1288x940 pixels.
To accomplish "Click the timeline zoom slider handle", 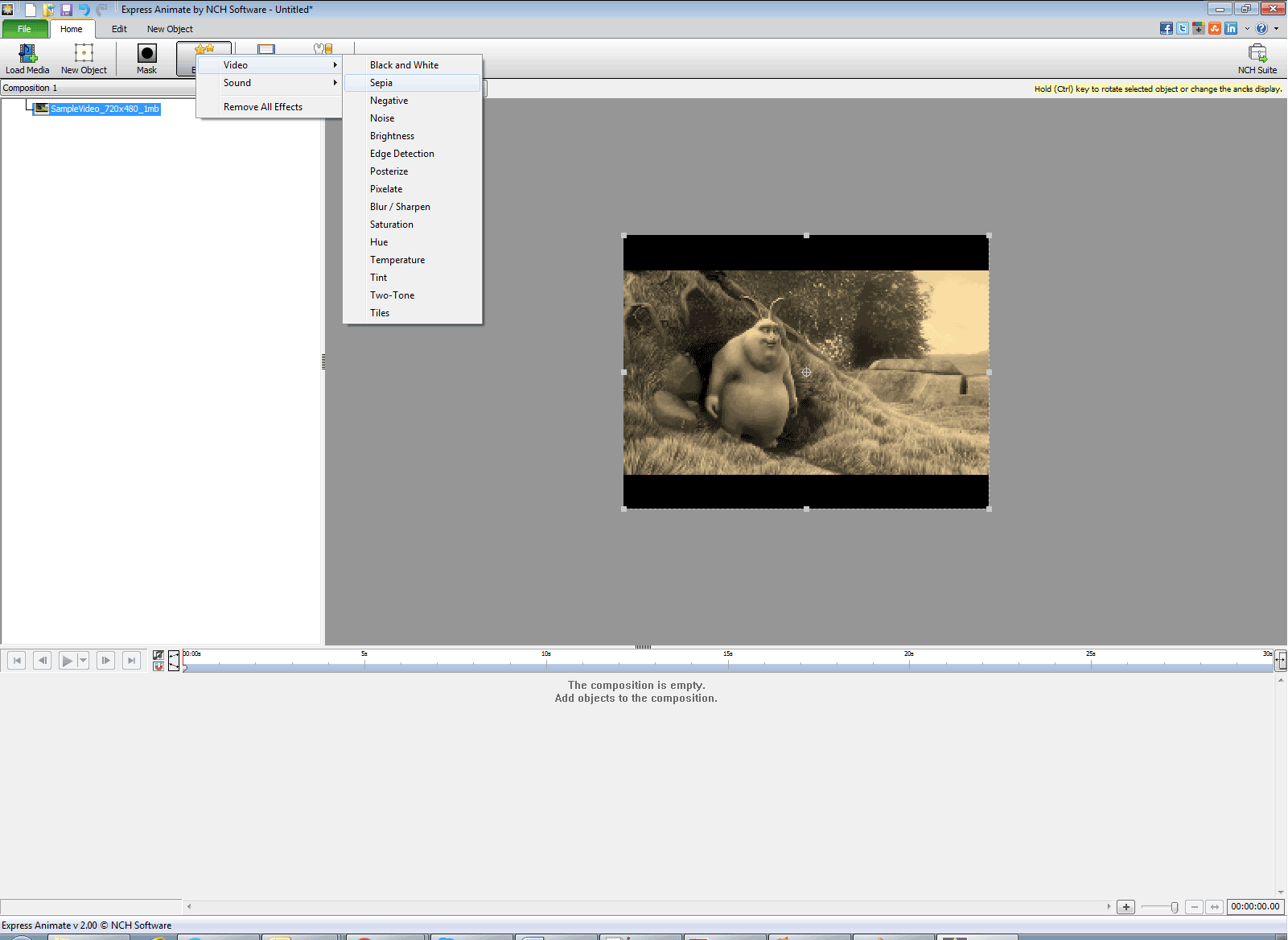I will point(1175,907).
